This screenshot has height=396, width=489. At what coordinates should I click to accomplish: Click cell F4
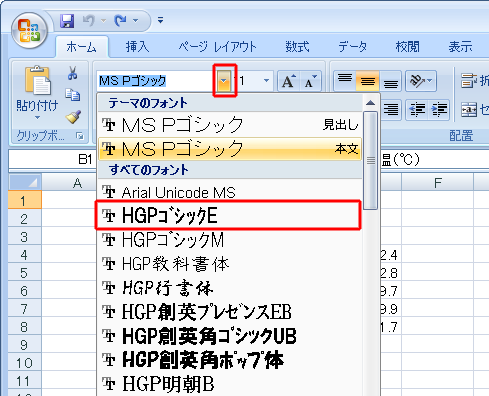click(x=437, y=255)
